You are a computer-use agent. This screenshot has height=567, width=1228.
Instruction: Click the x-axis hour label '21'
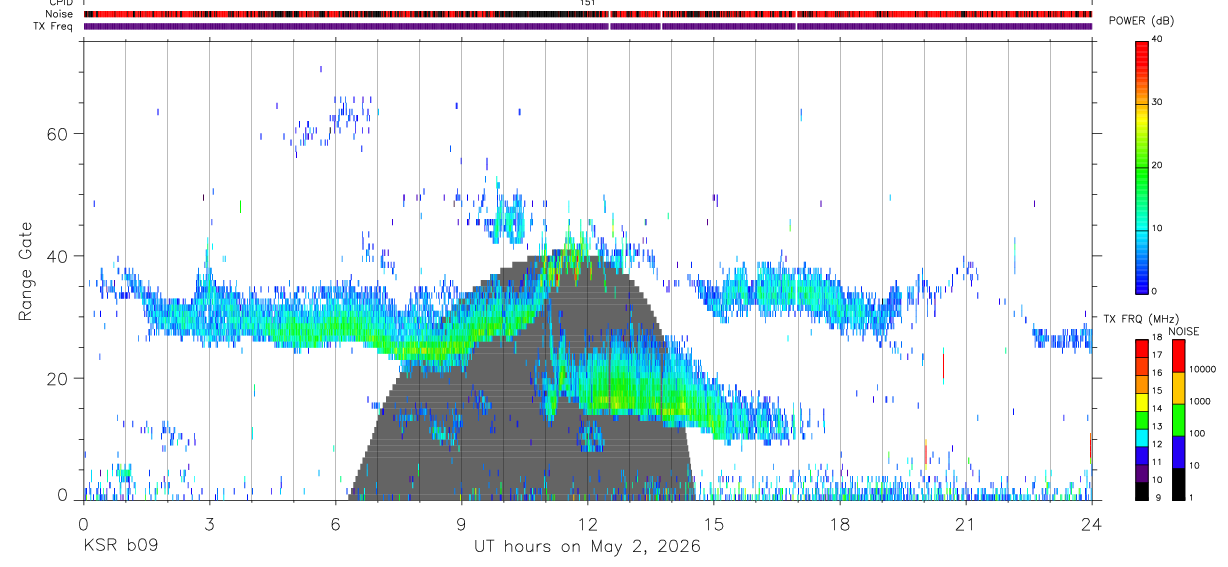click(x=965, y=523)
